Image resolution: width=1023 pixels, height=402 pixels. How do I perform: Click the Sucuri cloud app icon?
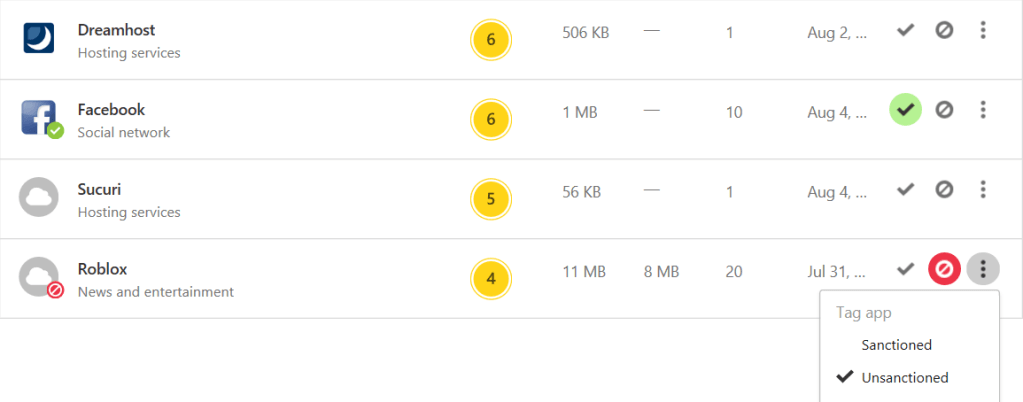tap(40, 197)
